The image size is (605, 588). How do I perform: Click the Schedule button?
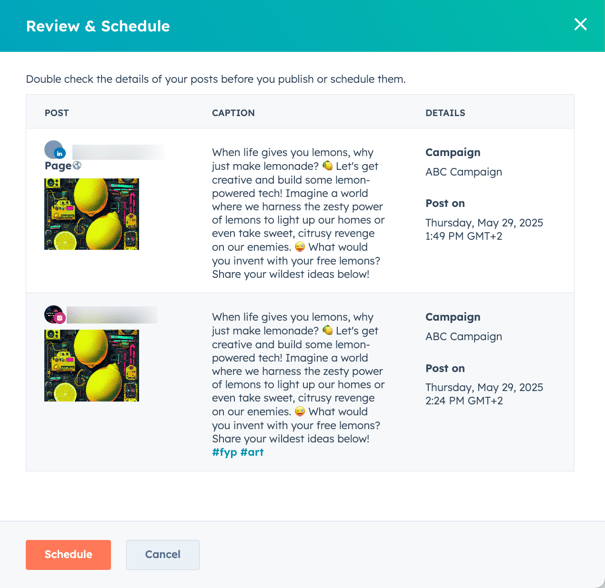pos(68,554)
